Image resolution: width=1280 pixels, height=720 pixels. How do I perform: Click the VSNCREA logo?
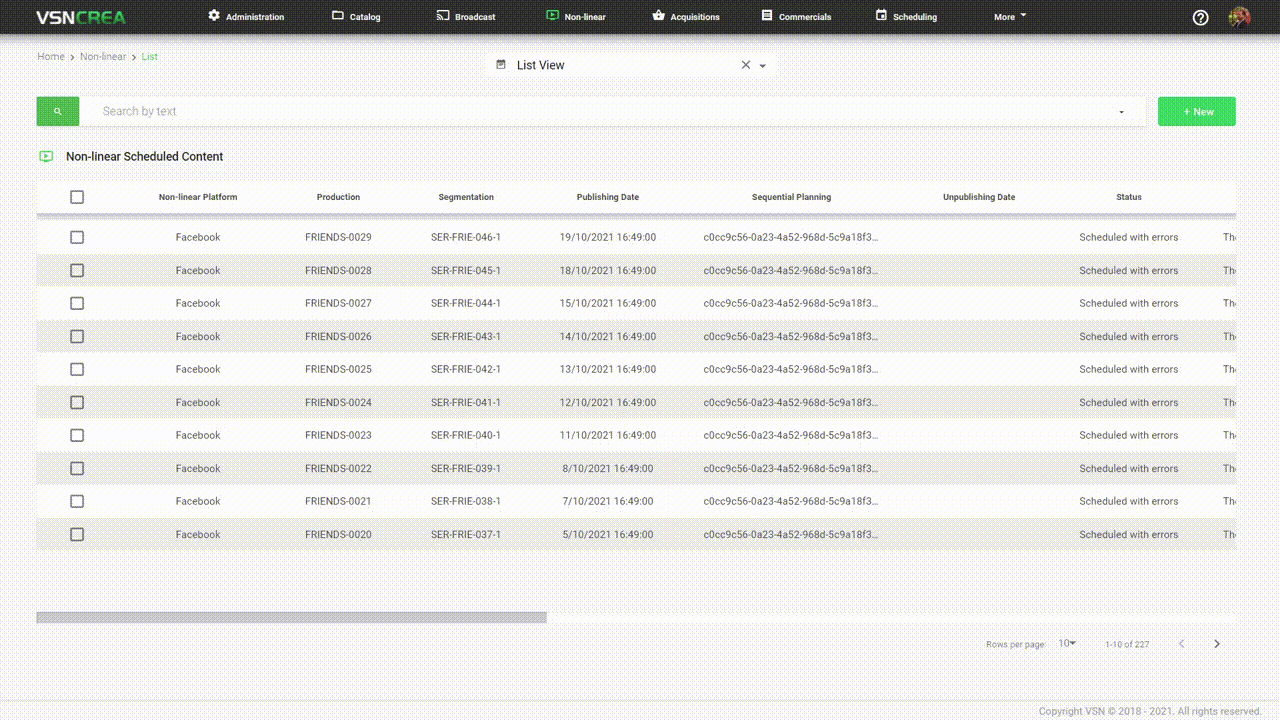point(80,17)
